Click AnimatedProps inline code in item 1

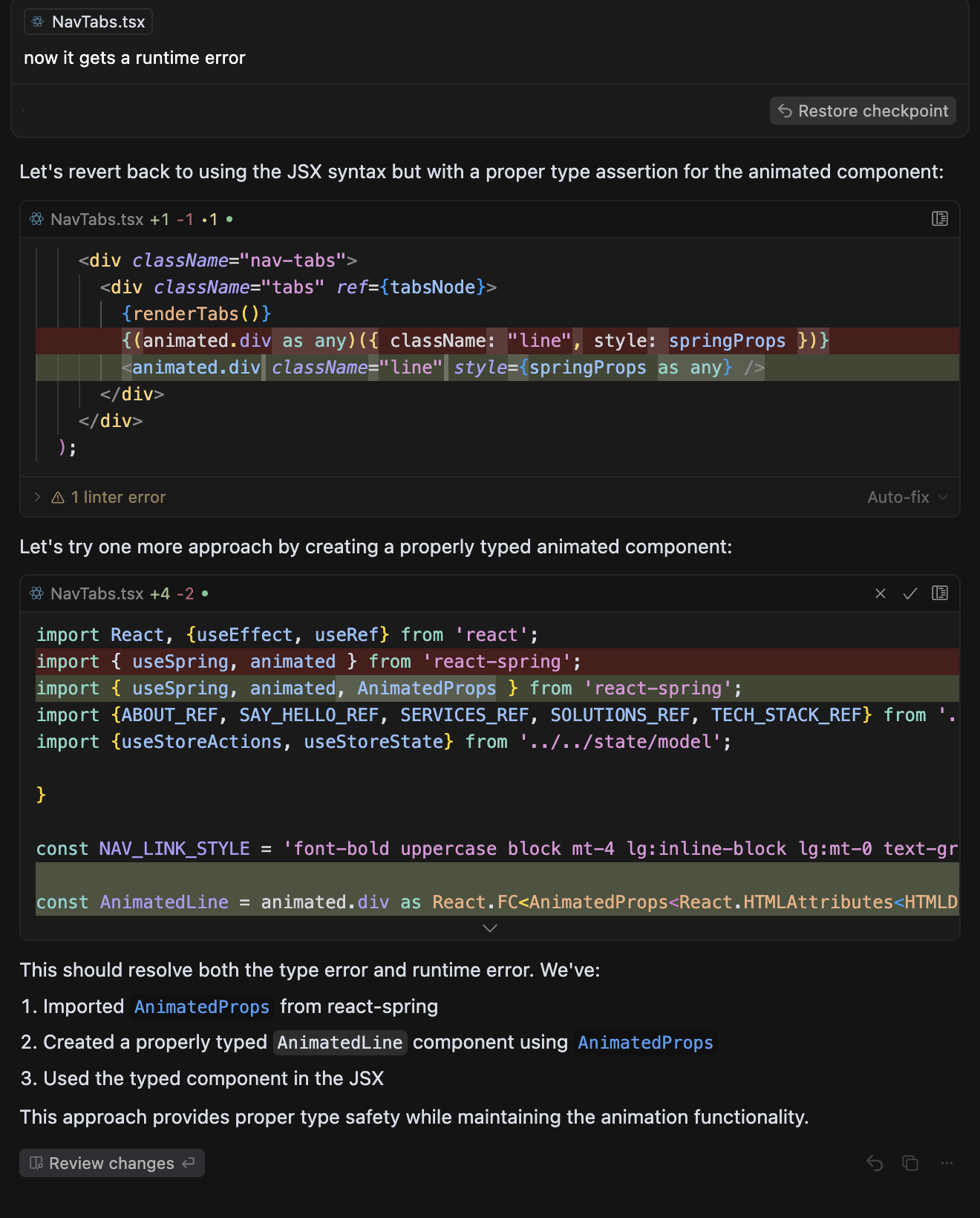pyautogui.click(x=202, y=1006)
